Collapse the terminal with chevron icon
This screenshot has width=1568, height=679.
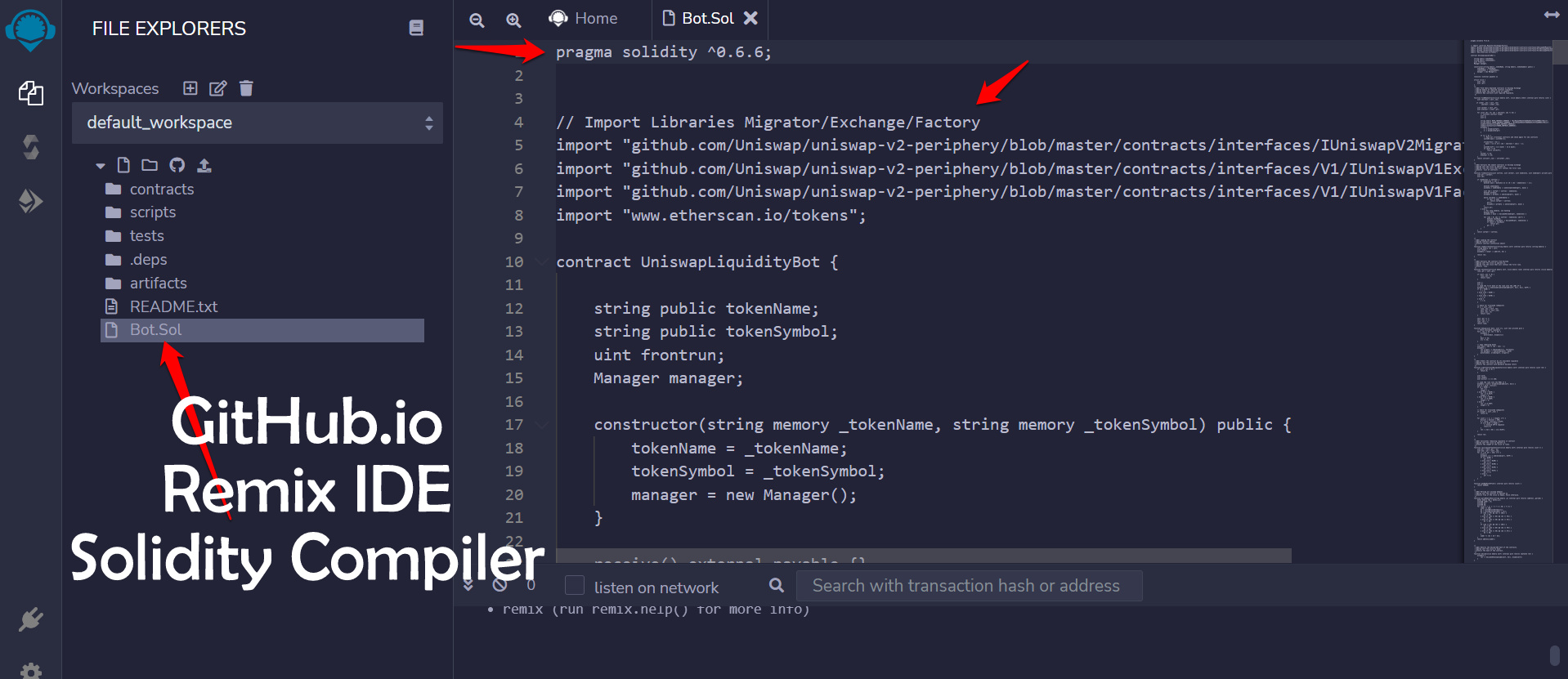[x=468, y=585]
